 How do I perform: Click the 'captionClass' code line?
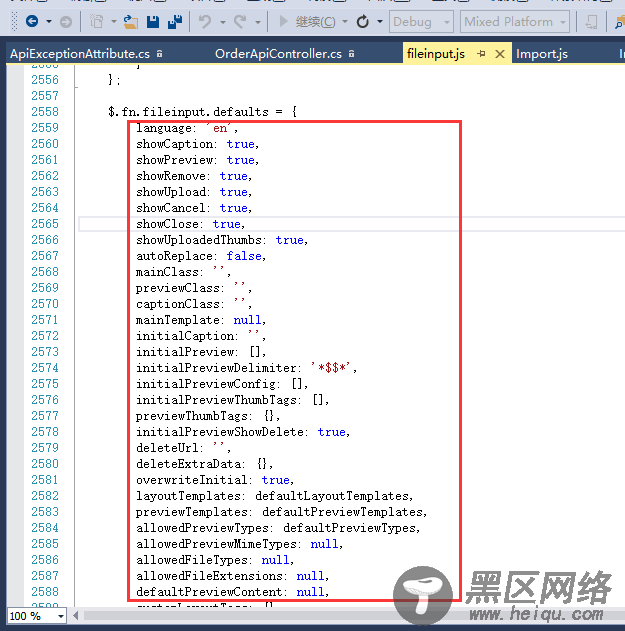[x=194, y=304]
